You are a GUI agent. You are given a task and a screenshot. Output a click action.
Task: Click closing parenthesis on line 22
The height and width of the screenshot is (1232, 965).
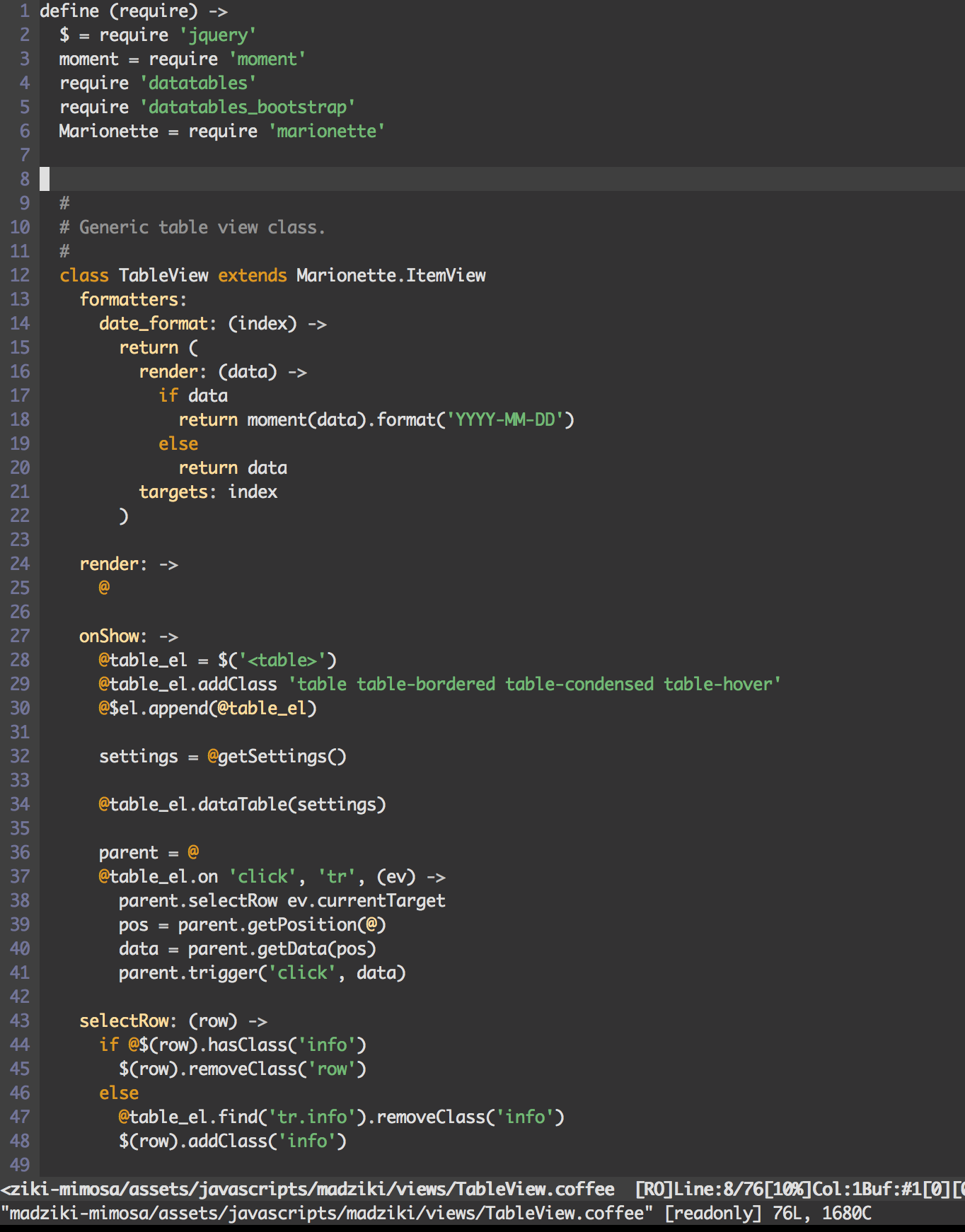point(124,516)
